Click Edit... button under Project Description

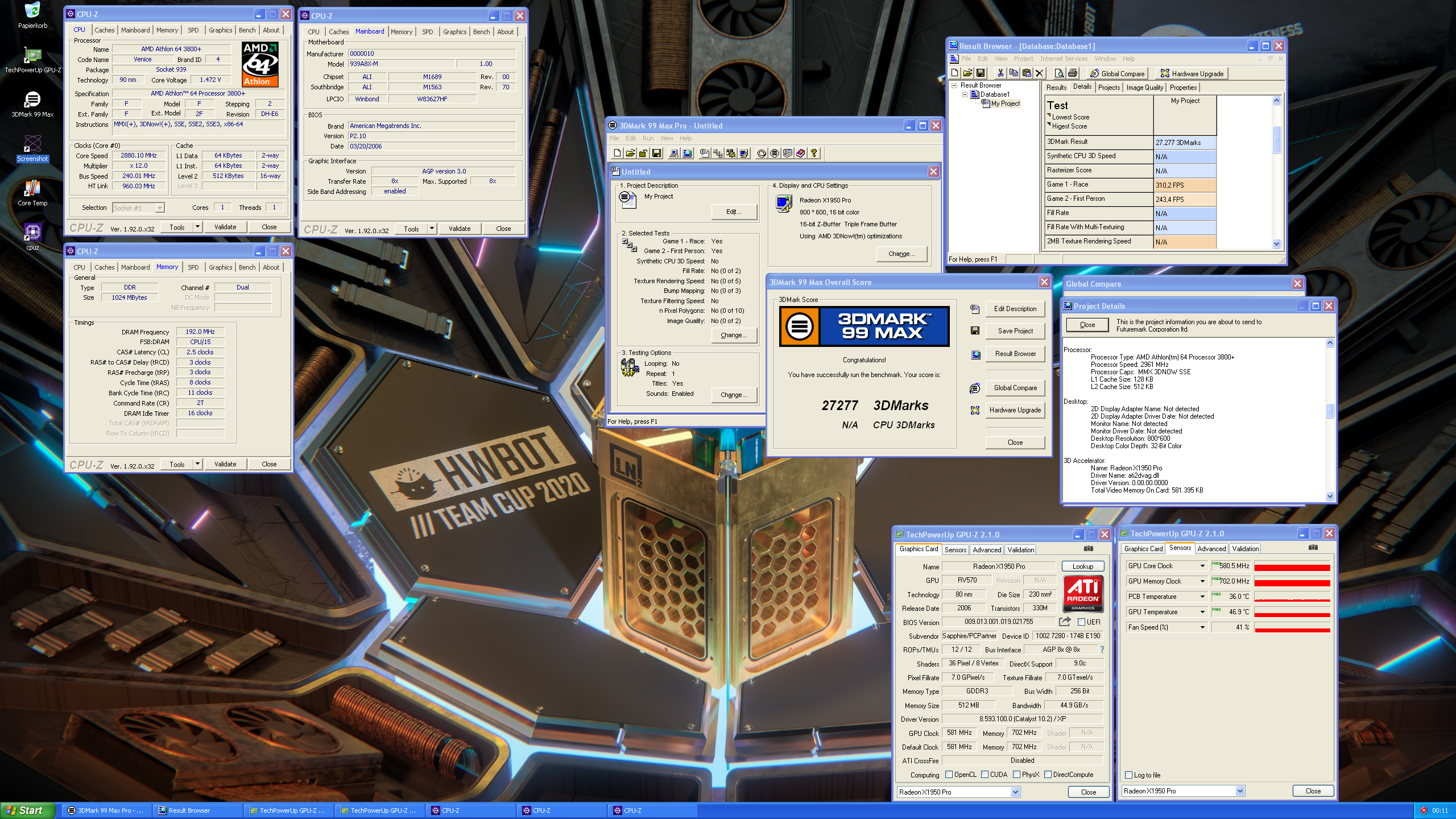[x=734, y=212]
